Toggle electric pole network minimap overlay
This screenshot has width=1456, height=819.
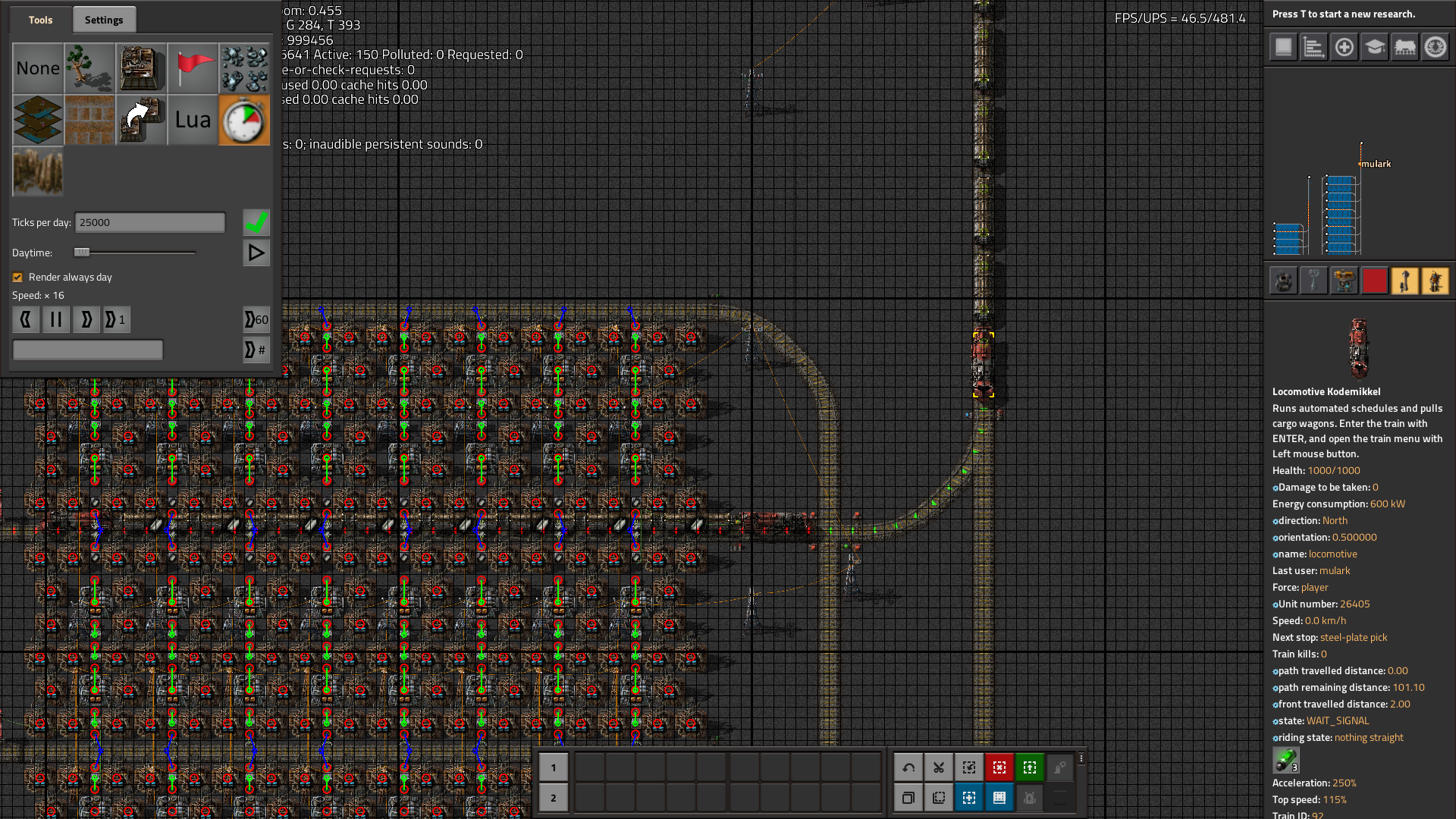(x=1314, y=281)
